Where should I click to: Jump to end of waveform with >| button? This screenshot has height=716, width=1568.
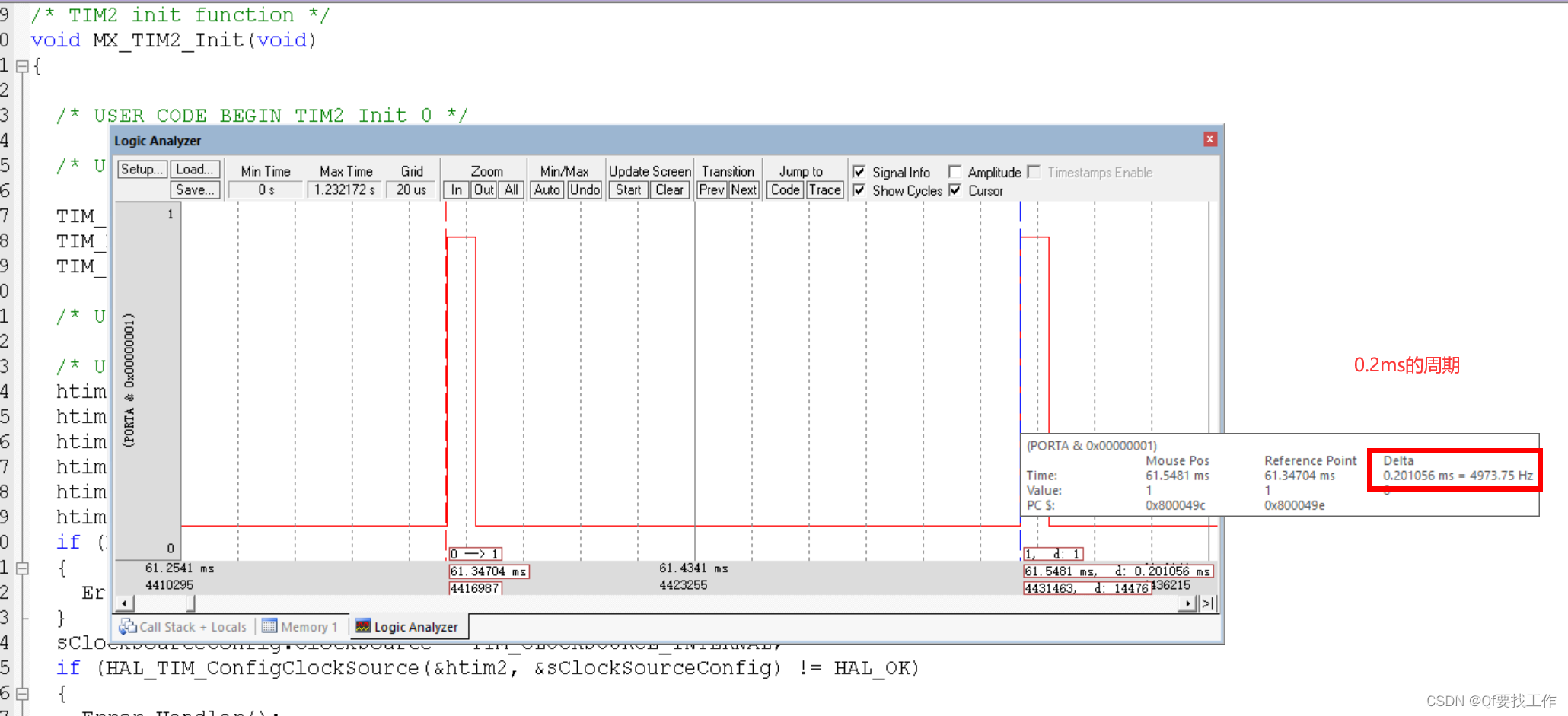tap(1206, 603)
